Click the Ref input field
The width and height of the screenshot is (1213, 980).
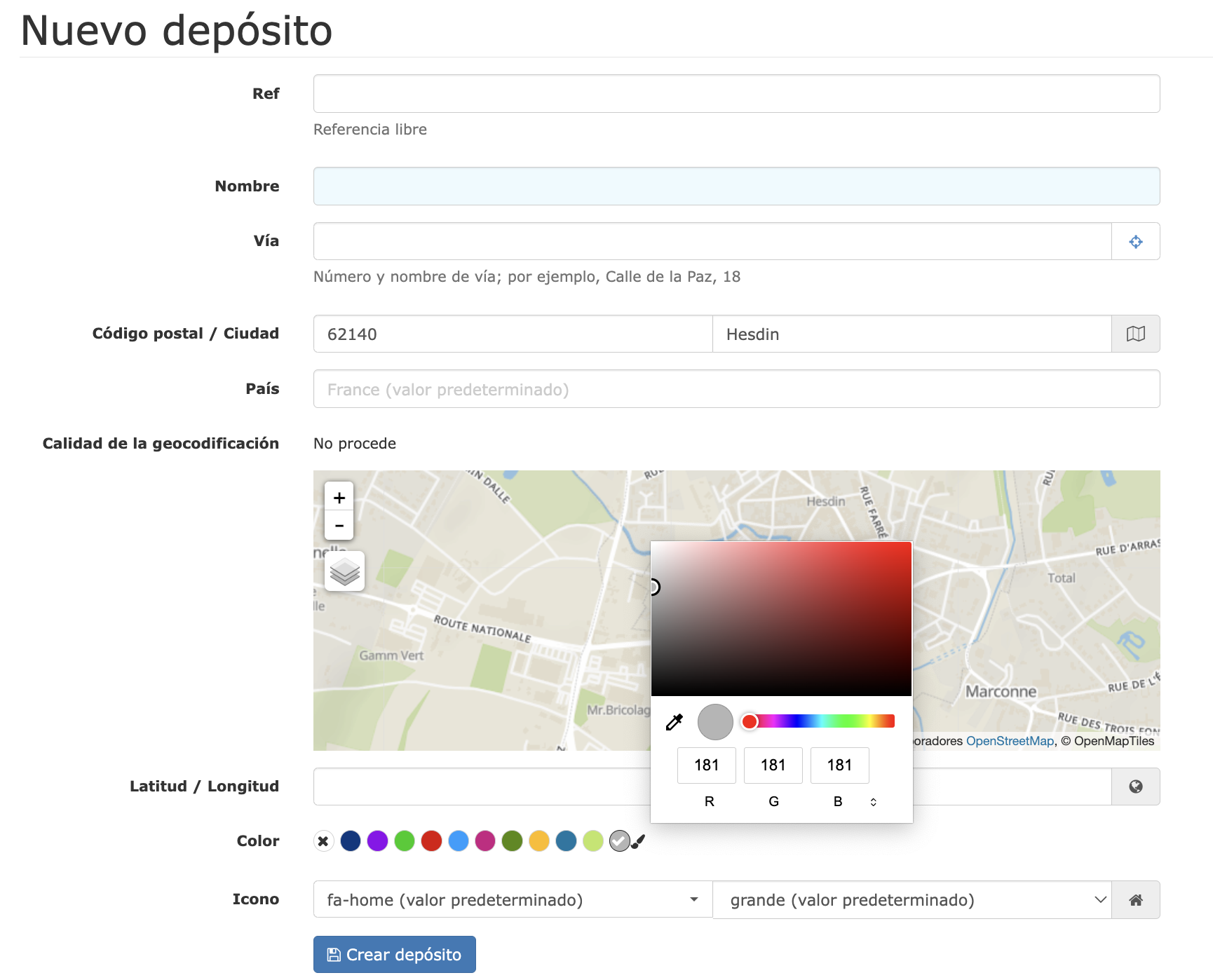click(x=736, y=94)
